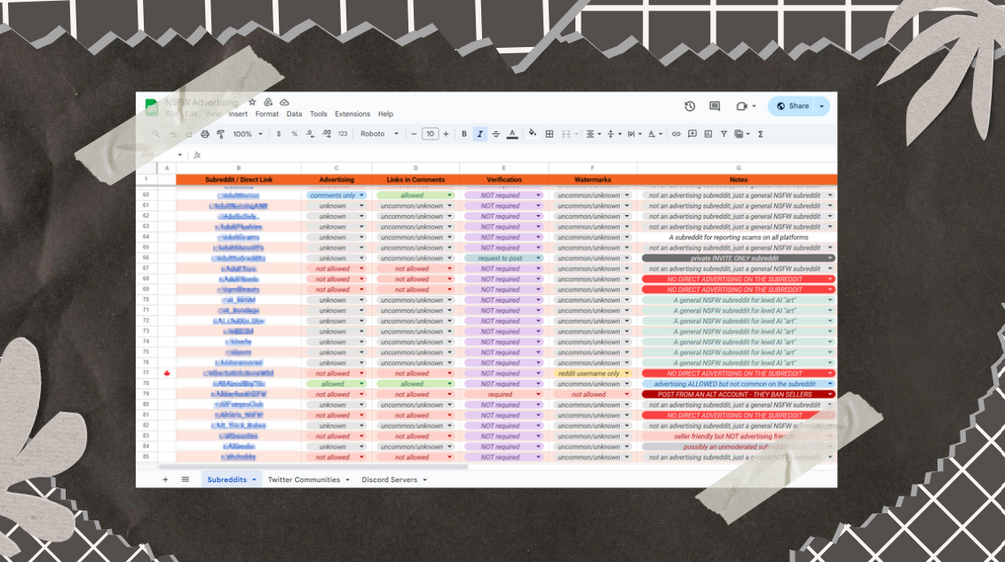This screenshot has width=1005, height=562.
Task: Open the comments history icon
Action: (715, 106)
